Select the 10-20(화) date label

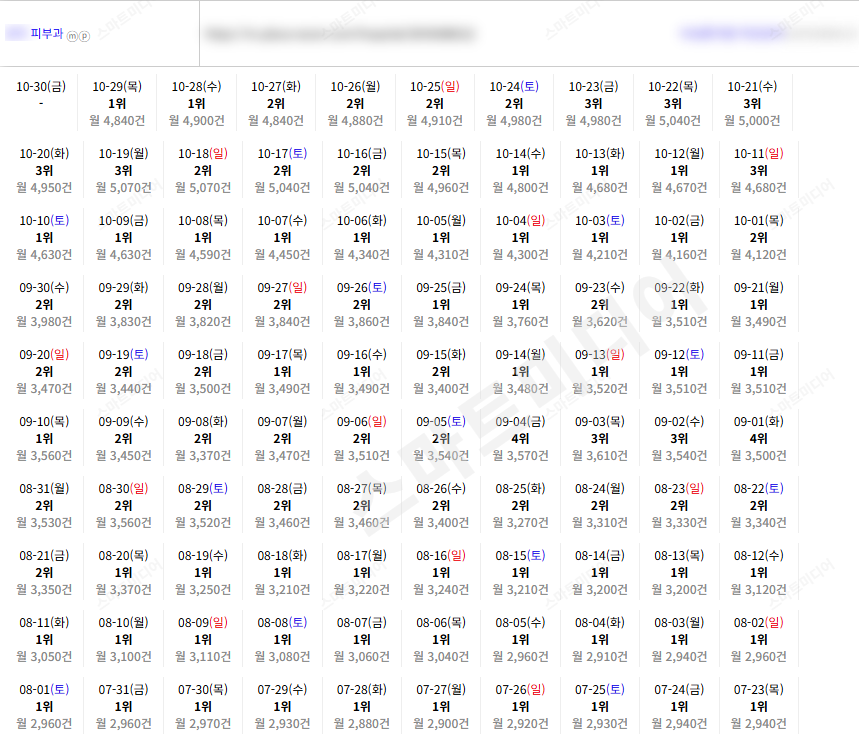[44, 153]
